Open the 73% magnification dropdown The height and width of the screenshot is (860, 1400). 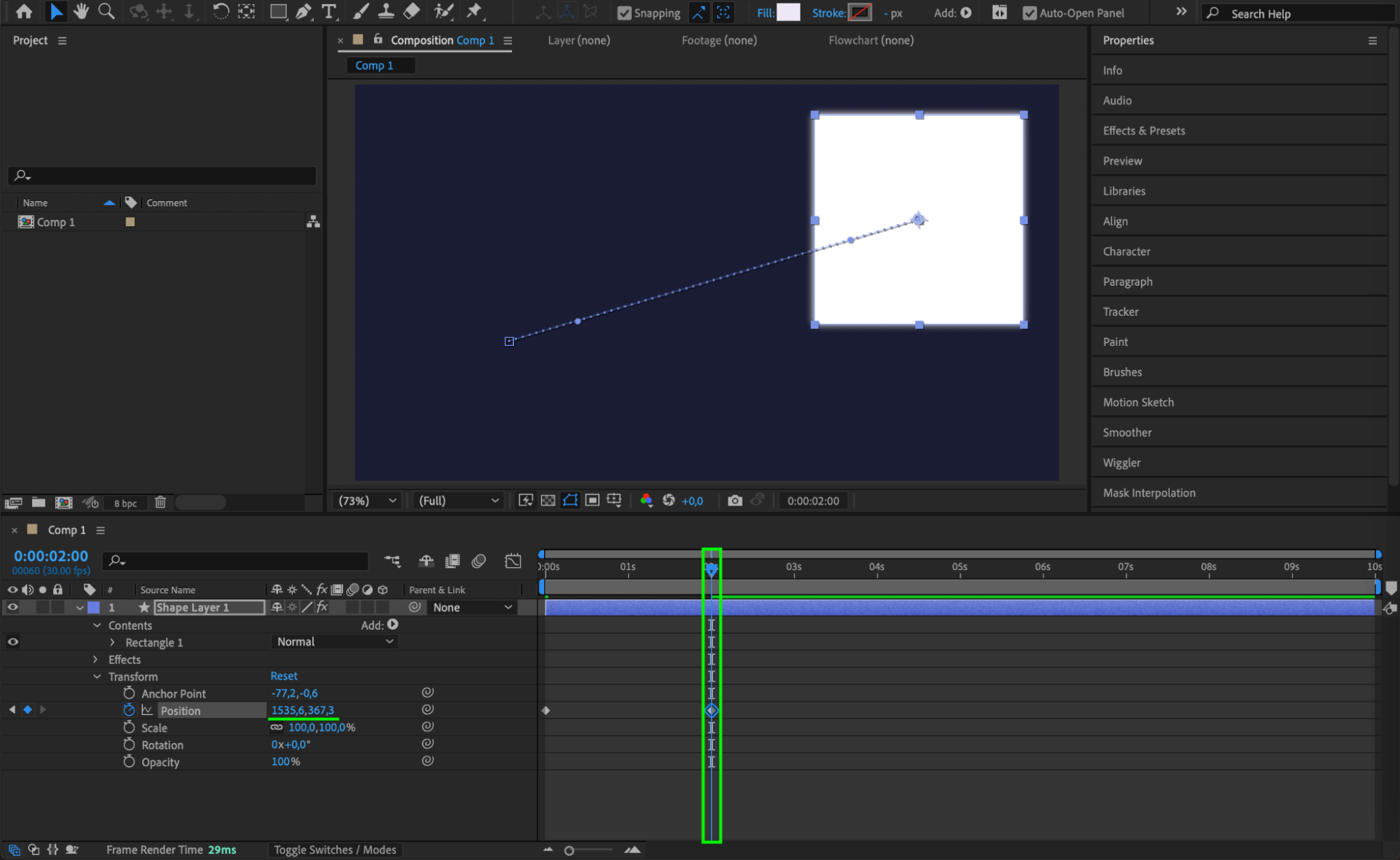pyautogui.click(x=367, y=500)
